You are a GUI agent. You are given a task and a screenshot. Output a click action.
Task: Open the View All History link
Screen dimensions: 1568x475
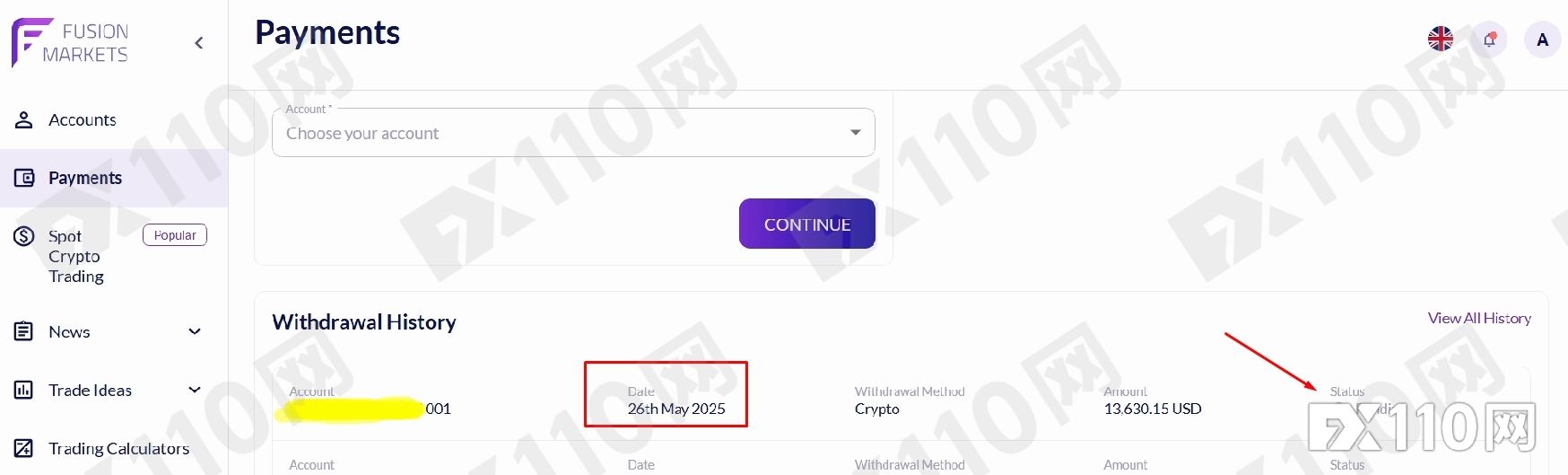[1479, 318]
